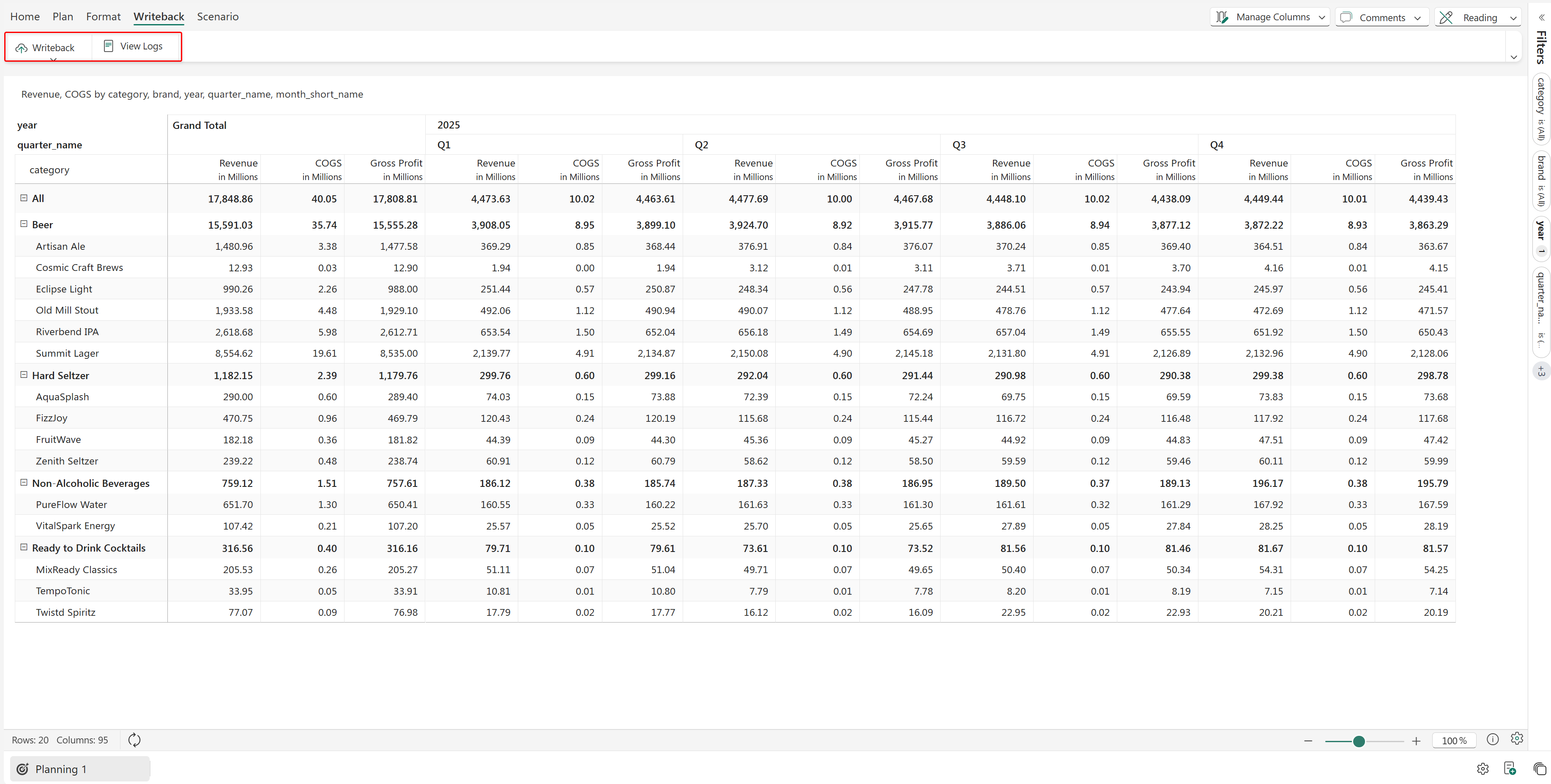Image resolution: width=1551 pixels, height=784 pixels.
Task: Open the Manage Columns dropdown
Action: (1269, 17)
